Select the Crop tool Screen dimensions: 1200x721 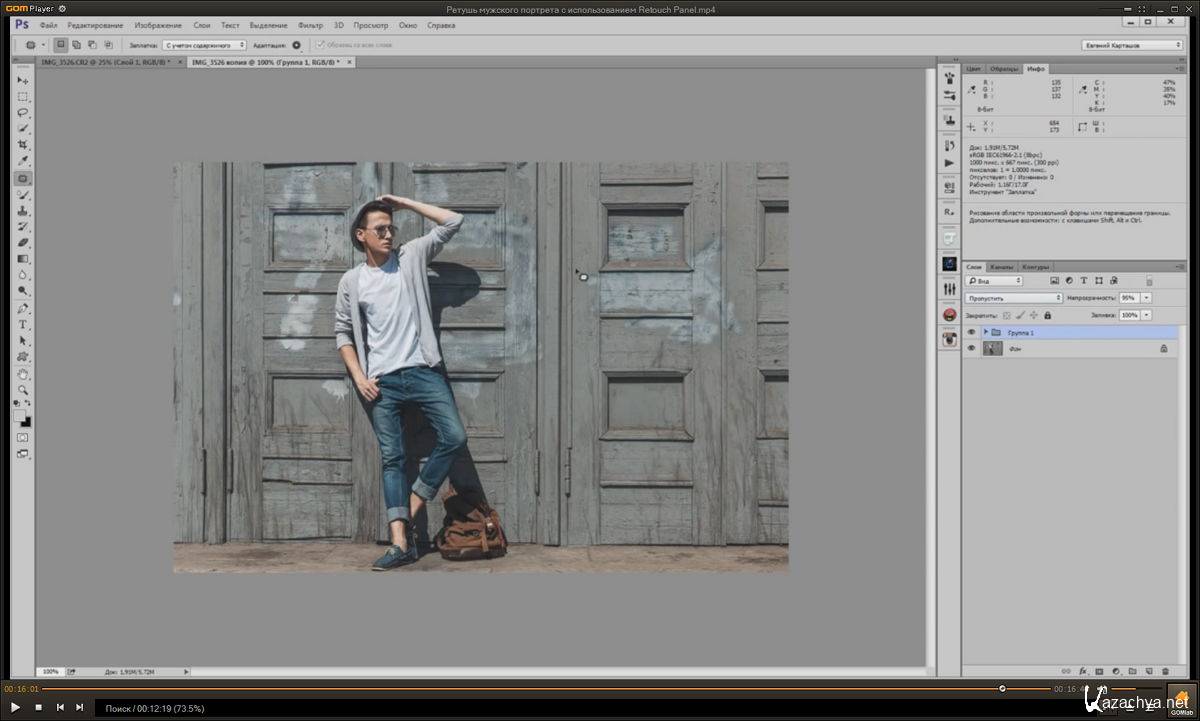click(x=23, y=145)
